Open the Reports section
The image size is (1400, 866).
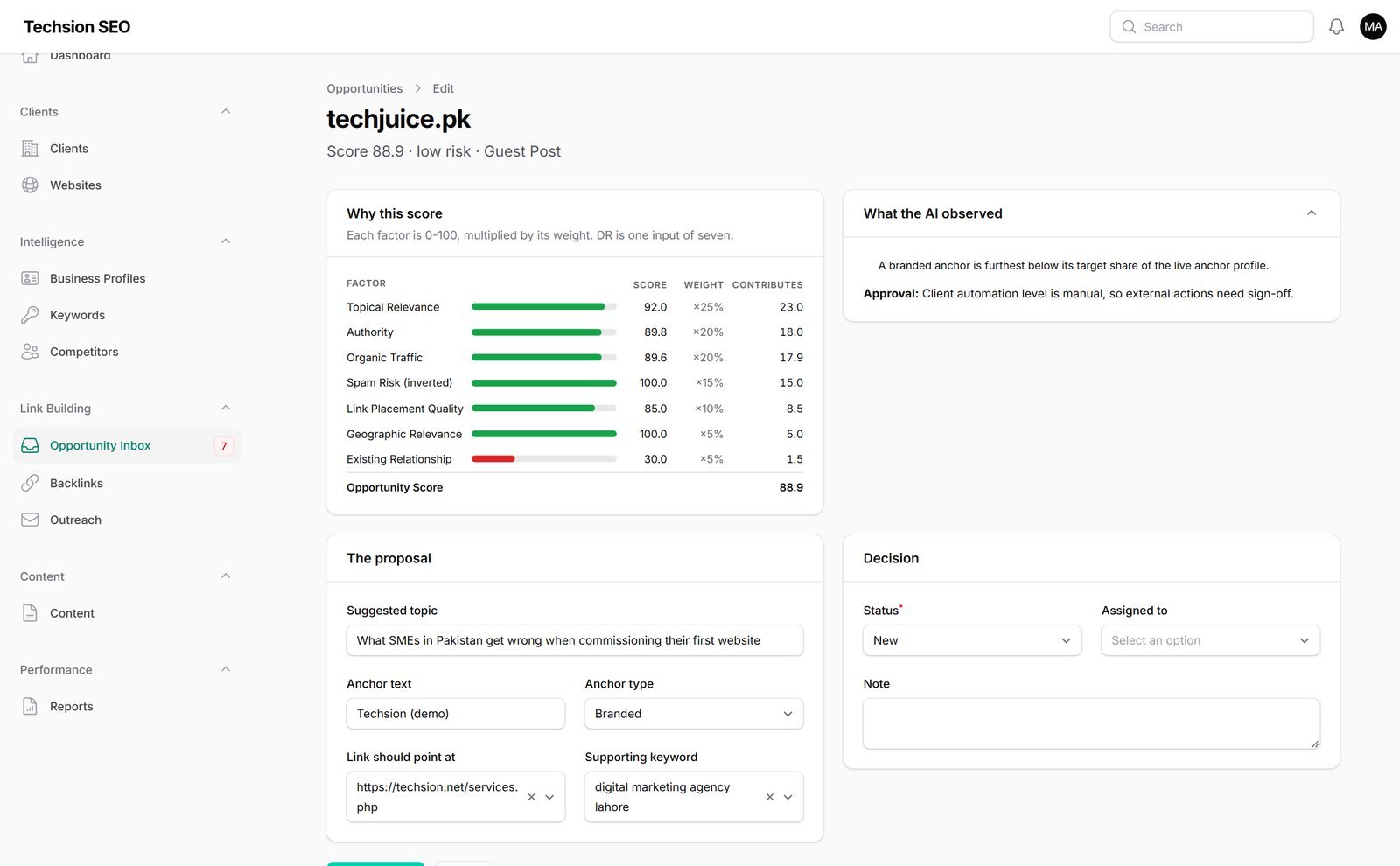click(127, 707)
